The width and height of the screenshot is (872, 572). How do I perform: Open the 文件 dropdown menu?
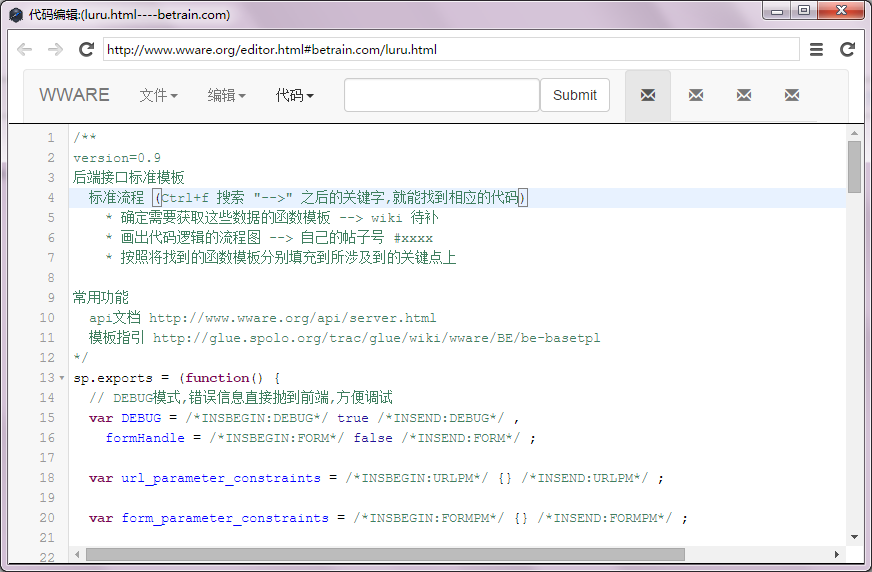(158, 95)
